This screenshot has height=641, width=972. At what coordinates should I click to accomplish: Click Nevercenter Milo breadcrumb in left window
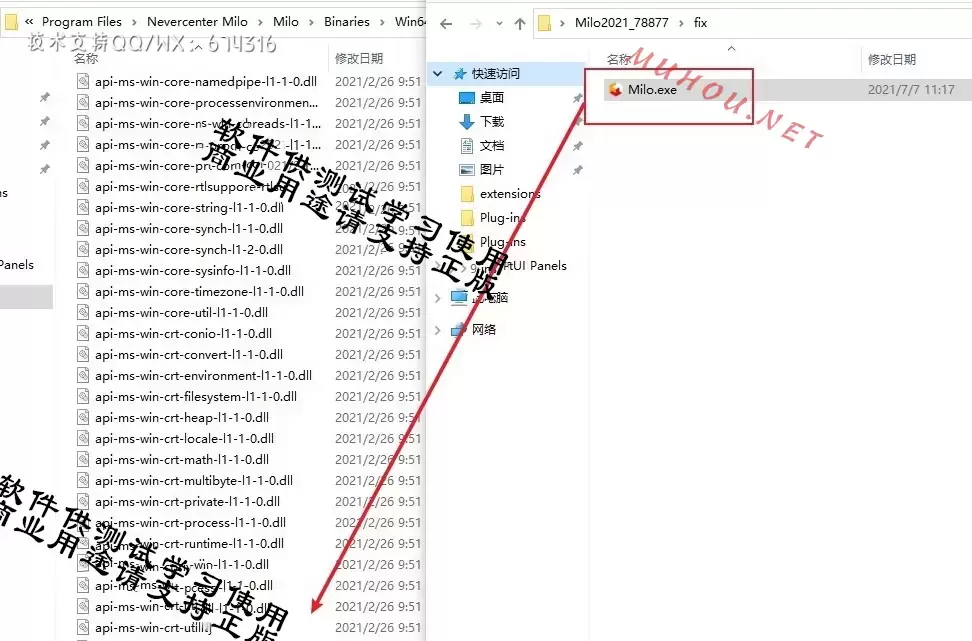(x=197, y=22)
